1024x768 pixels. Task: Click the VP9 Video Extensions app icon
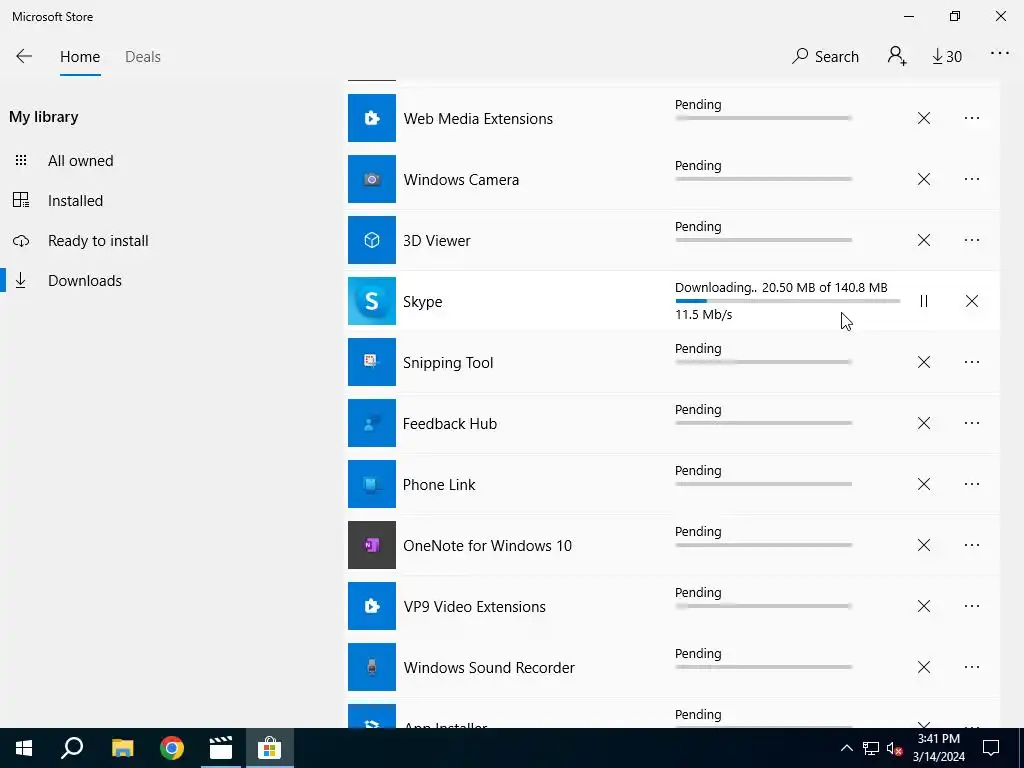click(x=372, y=606)
